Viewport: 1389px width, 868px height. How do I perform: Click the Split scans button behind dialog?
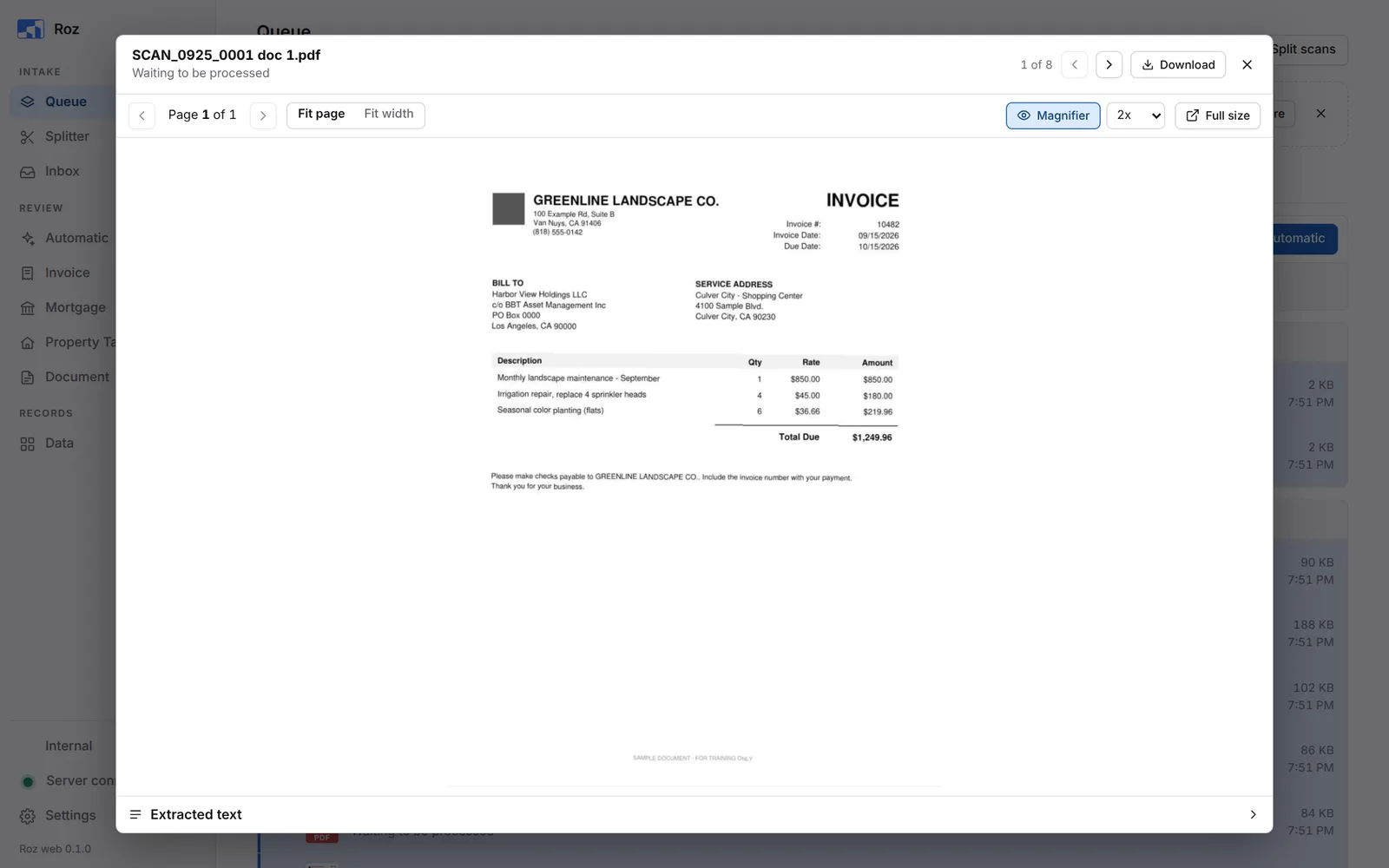coord(1309,49)
